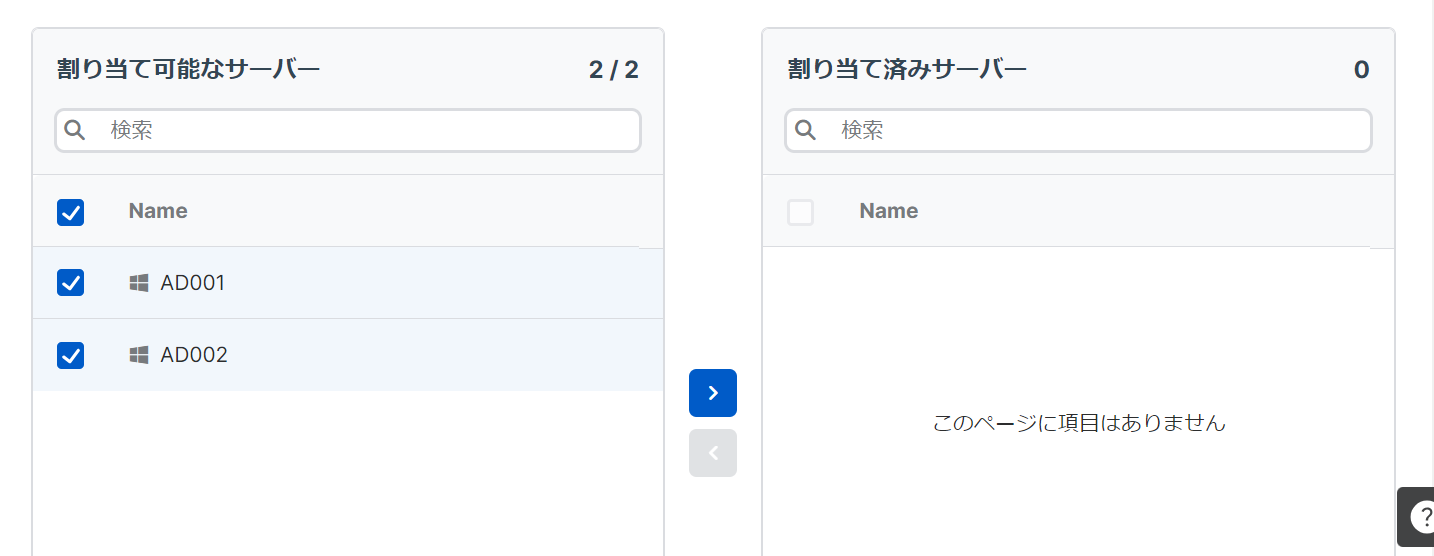The width and height of the screenshot is (1434, 556).
Task: Select the AD002 server name
Action: pos(194,355)
